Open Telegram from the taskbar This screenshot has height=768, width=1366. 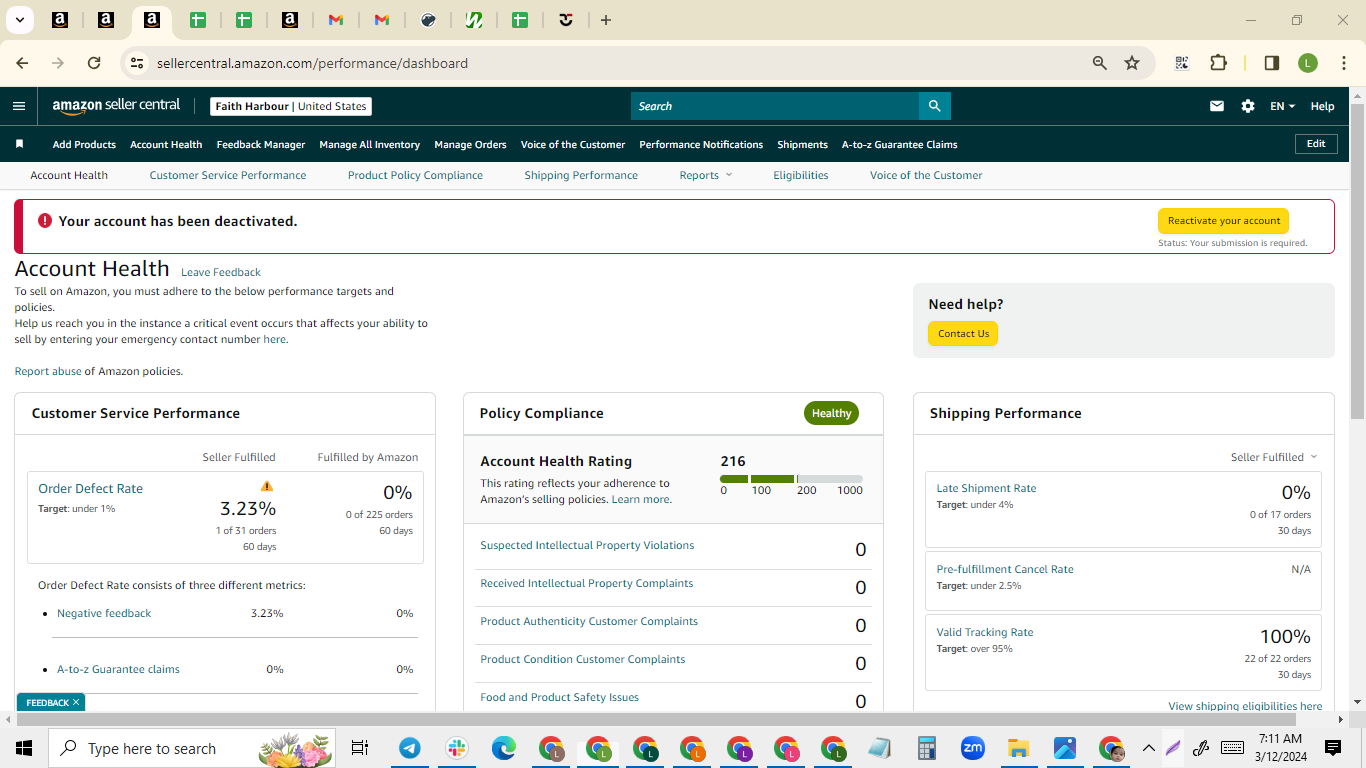(x=410, y=748)
